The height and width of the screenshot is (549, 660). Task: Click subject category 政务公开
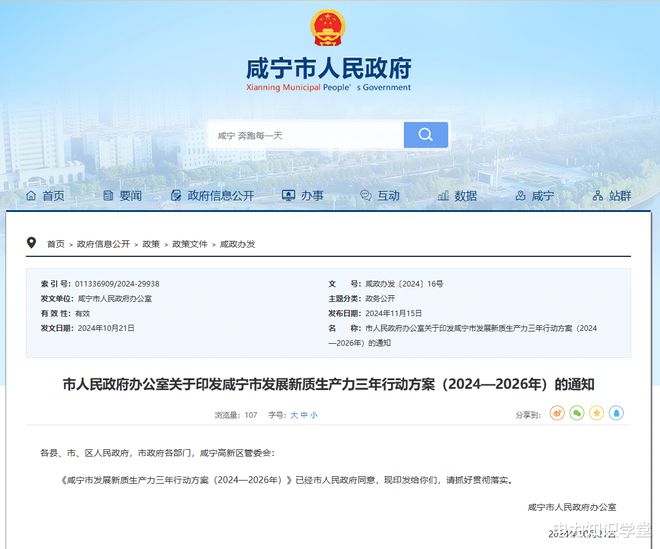click(x=380, y=298)
